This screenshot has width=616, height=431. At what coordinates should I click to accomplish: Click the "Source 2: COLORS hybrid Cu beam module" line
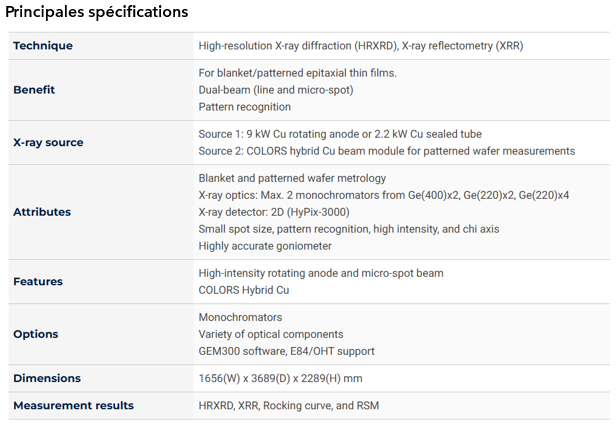(386, 151)
